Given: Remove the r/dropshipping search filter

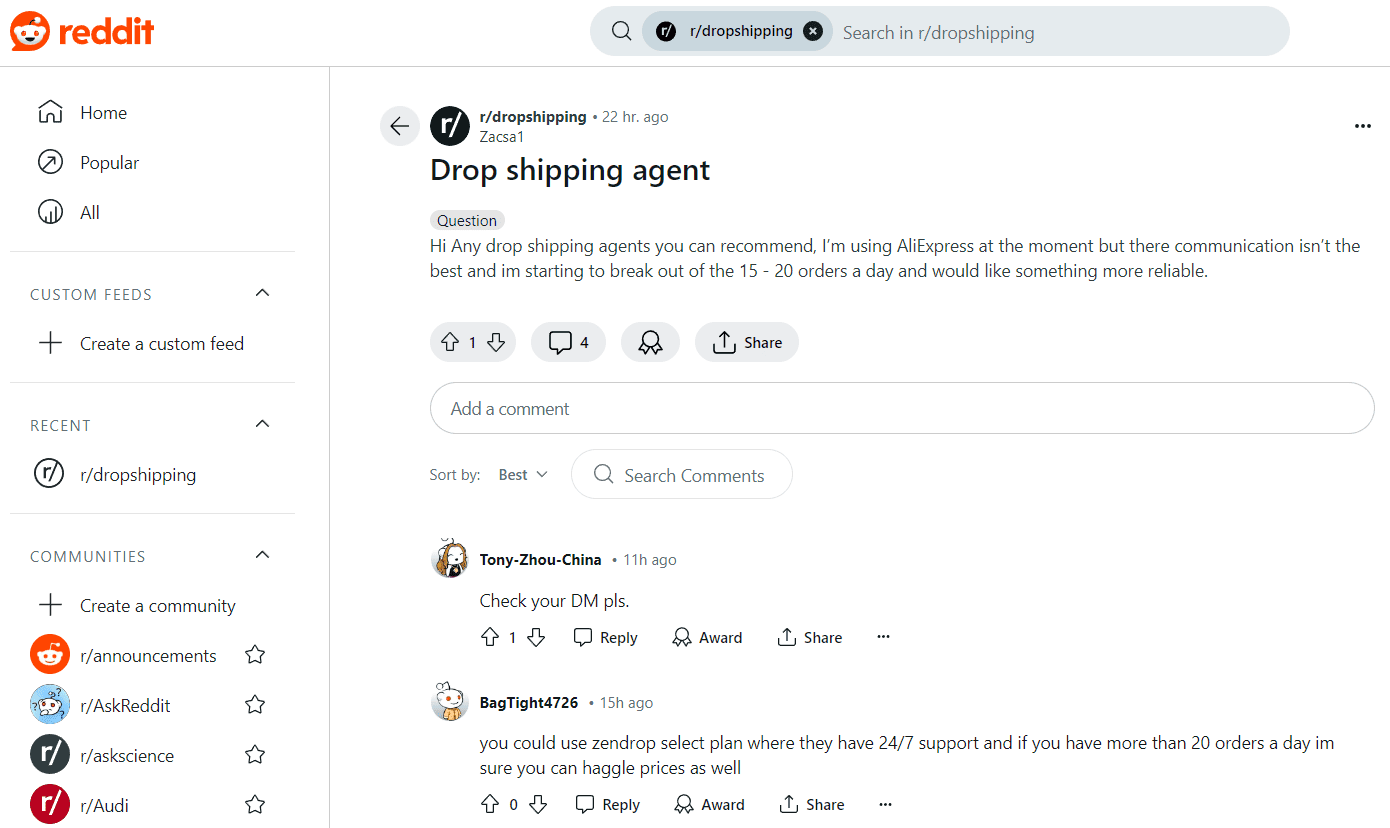Looking at the screenshot, I should point(813,30).
